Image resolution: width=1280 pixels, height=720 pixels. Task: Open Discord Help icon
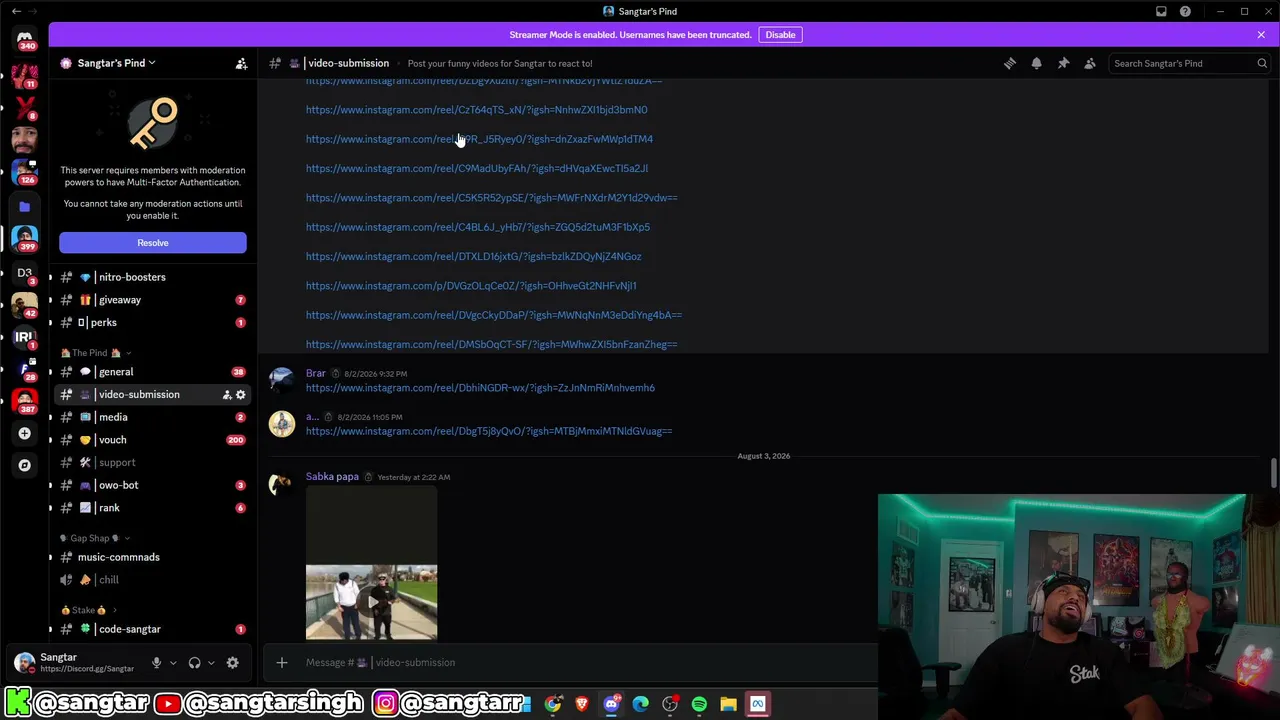click(1185, 11)
